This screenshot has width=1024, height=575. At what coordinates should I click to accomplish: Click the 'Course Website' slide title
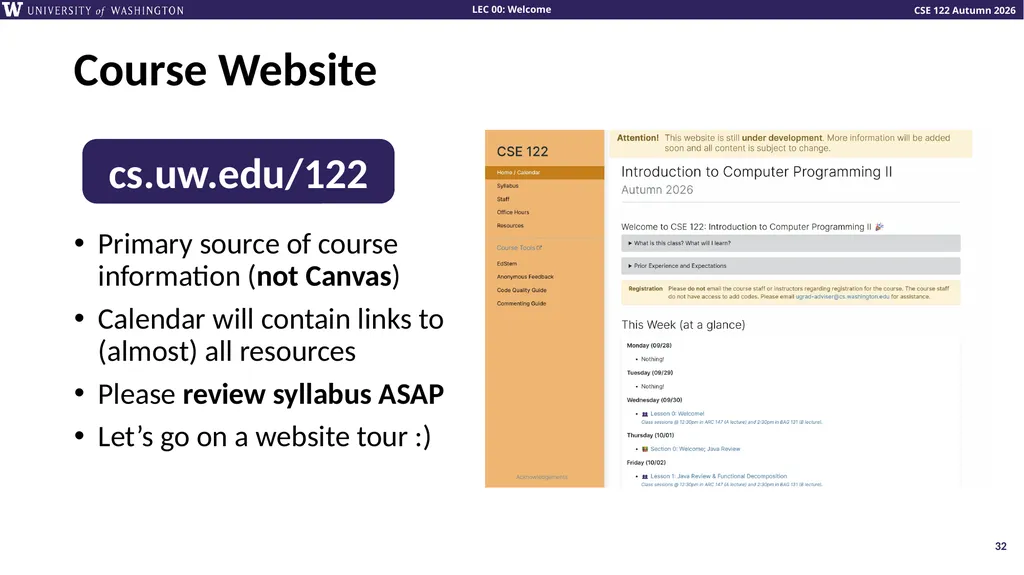(x=225, y=70)
